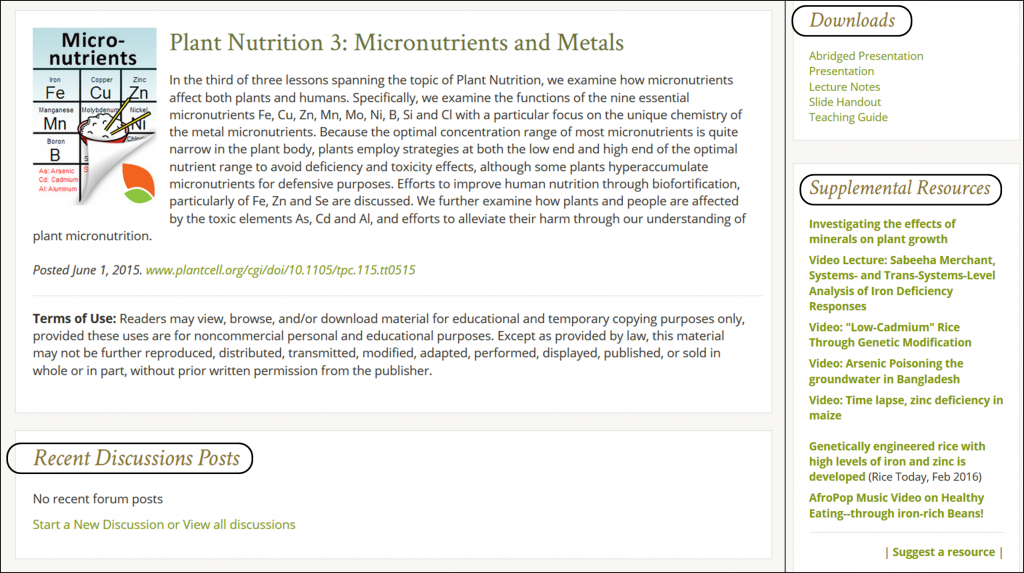Click the Micronutrients lesson thumbnail image
The height and width of the screenshot is (573, 1024).
(x=94, y=116)
